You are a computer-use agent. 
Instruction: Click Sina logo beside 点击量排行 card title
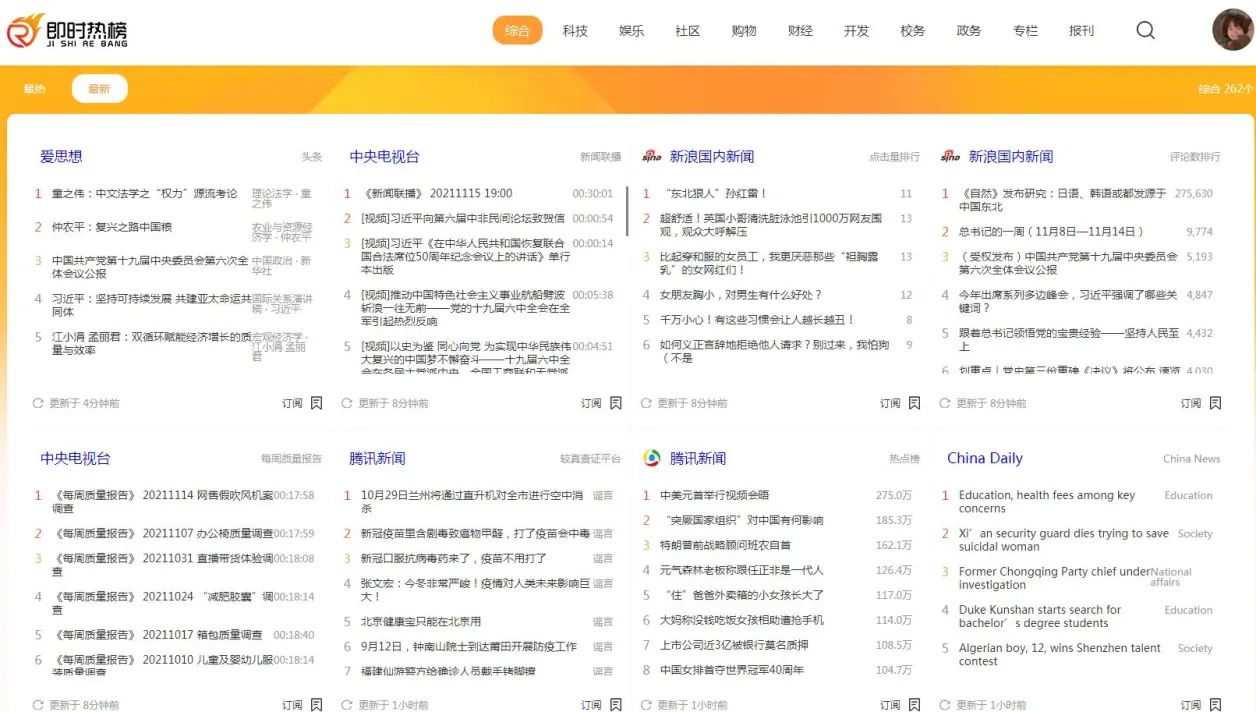pos(652,156)
